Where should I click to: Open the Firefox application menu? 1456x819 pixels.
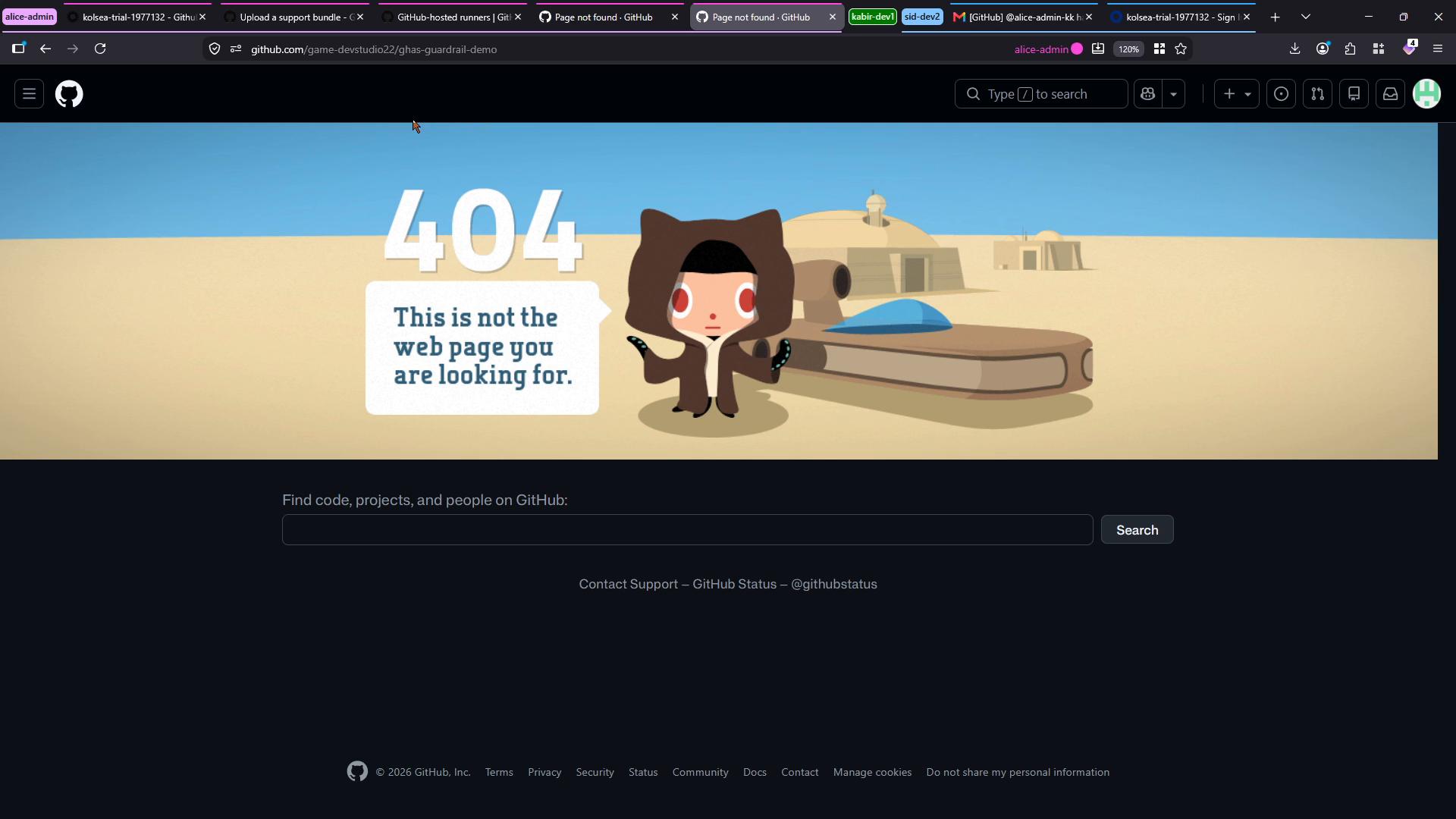pos(1437,49)
